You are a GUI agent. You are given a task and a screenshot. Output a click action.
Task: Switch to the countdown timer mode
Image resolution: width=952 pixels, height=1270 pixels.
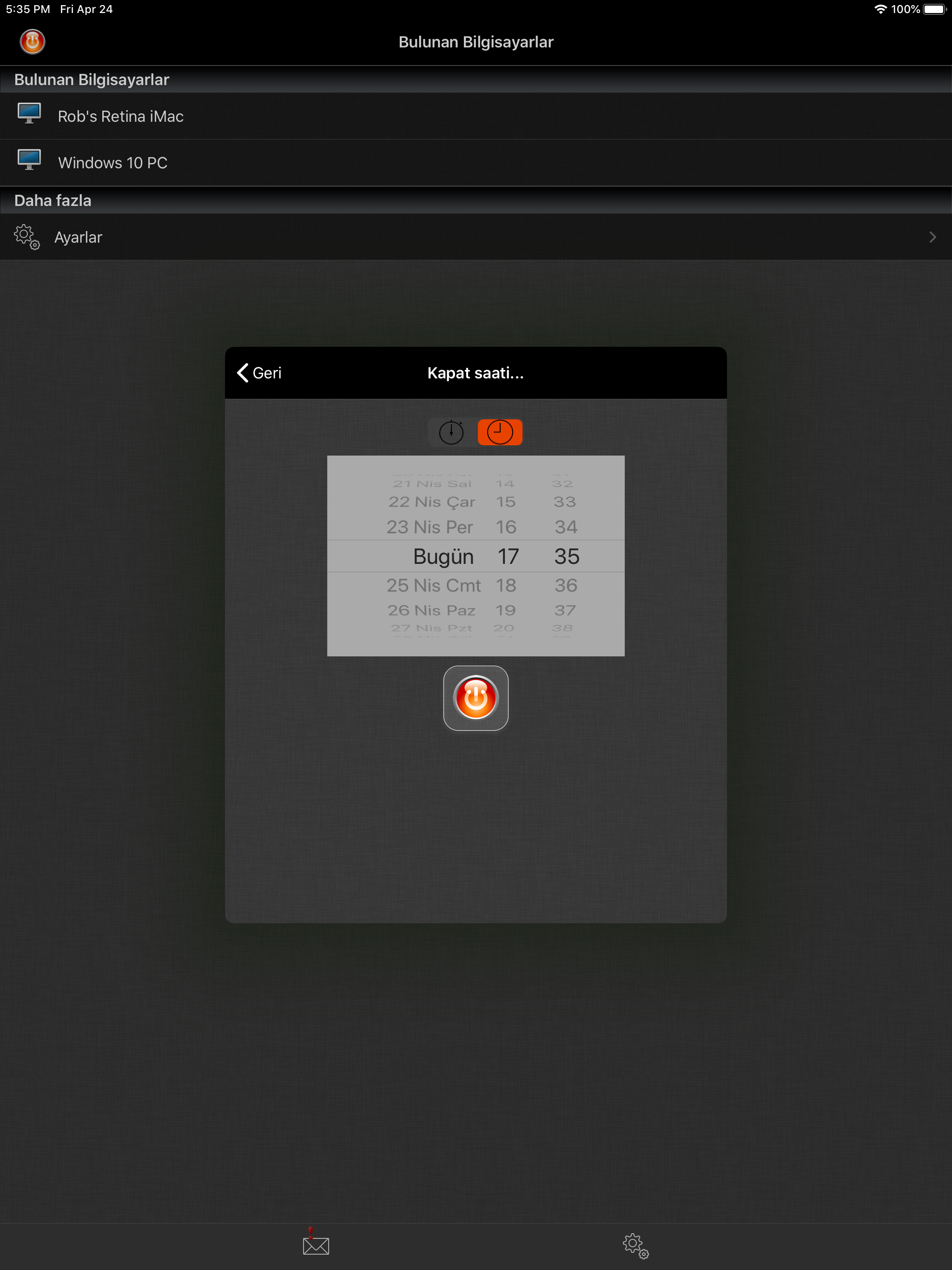coord(451,432)
